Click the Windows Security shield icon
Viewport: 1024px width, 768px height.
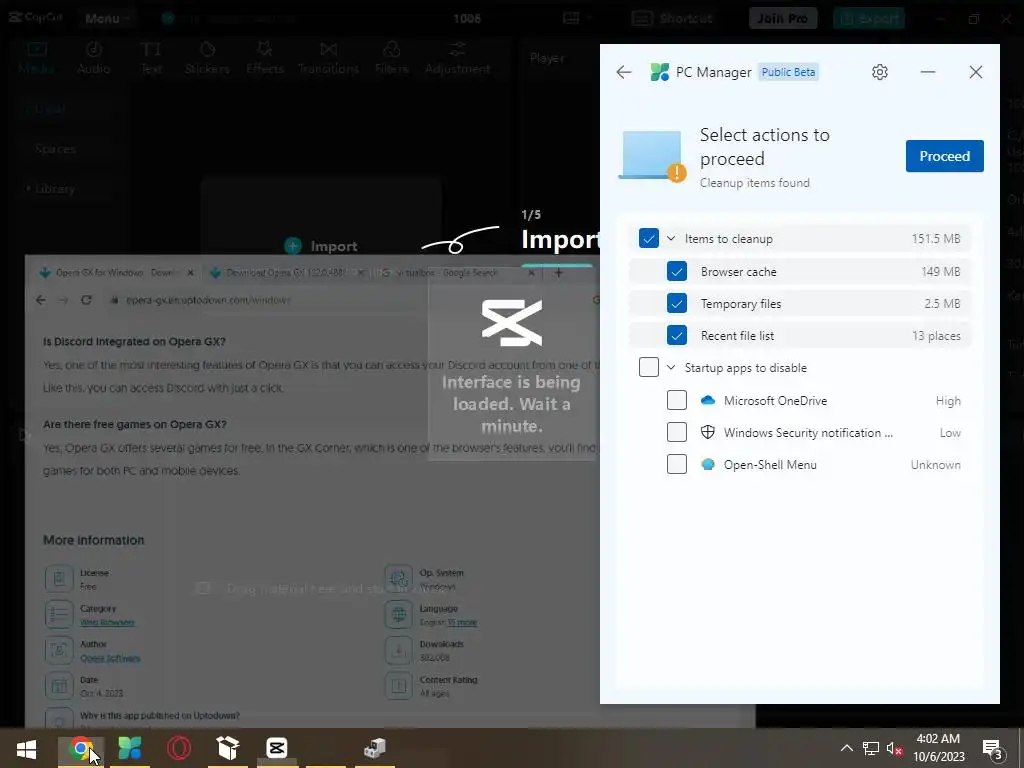(707, 432)
